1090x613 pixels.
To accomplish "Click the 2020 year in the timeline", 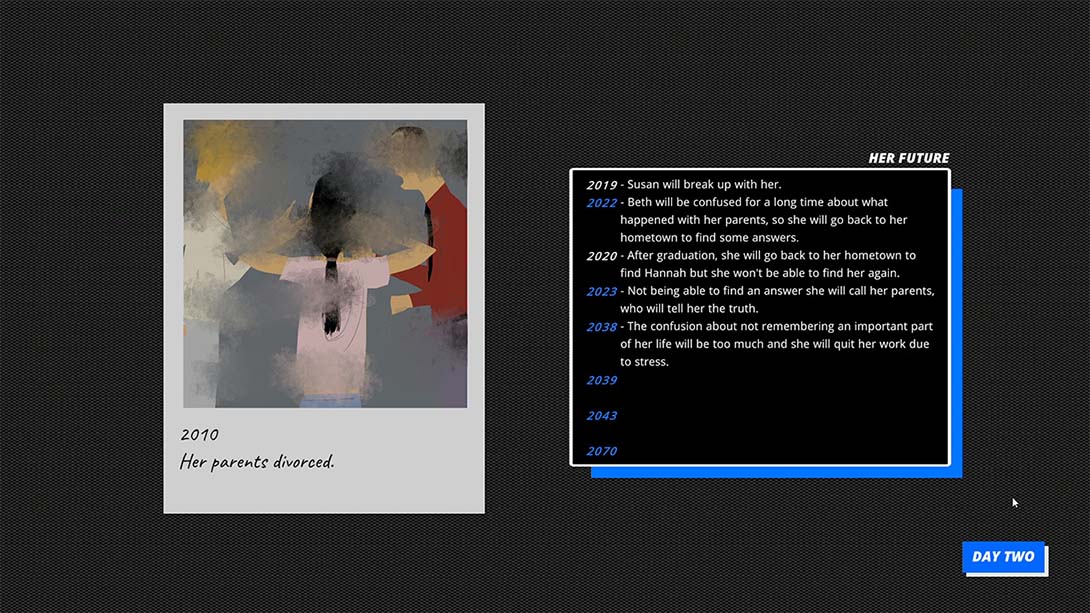I will pos(601,256).
